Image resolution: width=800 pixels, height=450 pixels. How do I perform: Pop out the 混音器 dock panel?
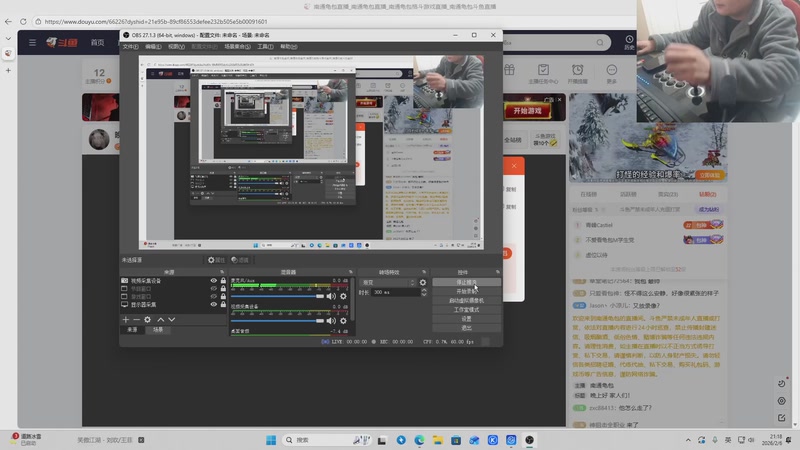(351, 272)
